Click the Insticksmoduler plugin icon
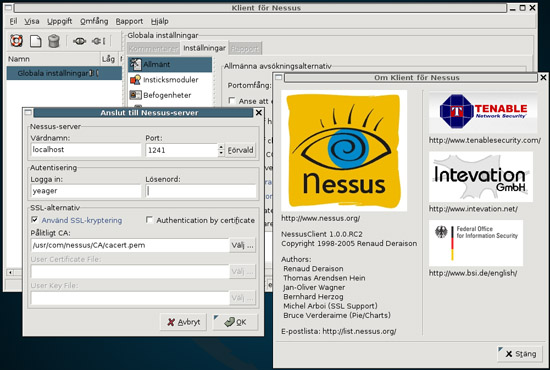This screenshot has width=550, height=370. (135, 80)
